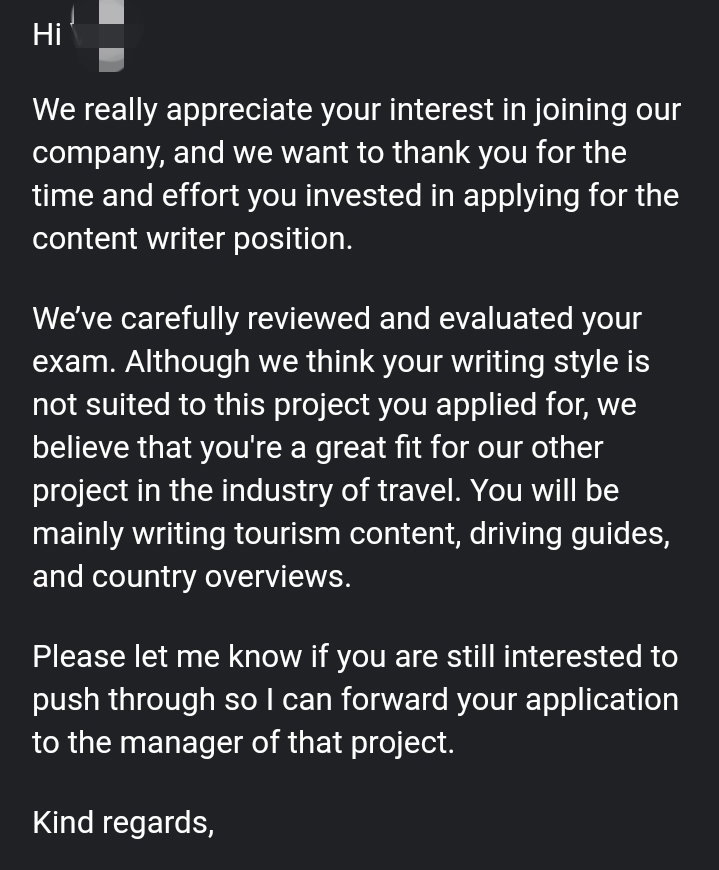This screenshot has height=870, width=719.
Task: Click the line starting "exam. Although we think"
Action: tap(341, 362)
